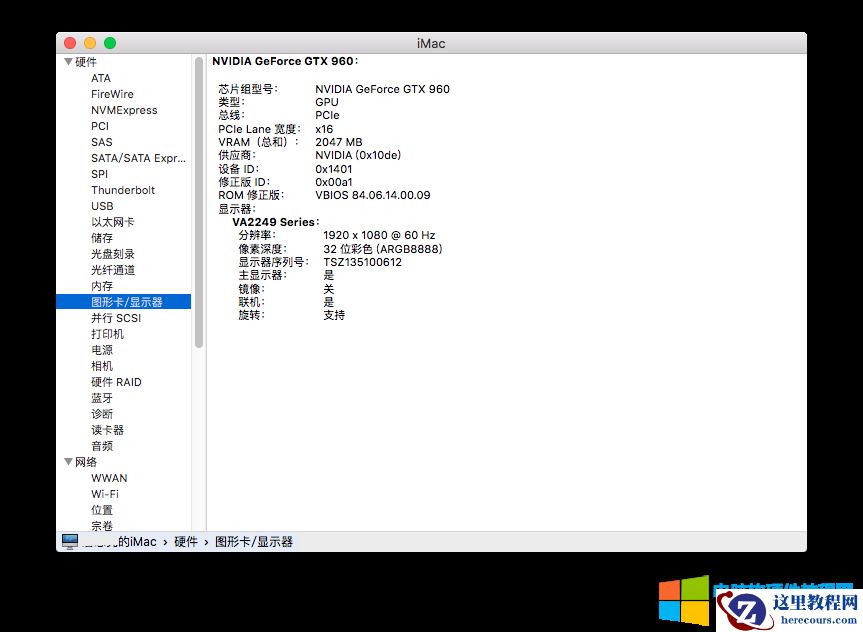This screenshot has height=632, width=863.
Task: Zoom the iMac window with green button
Action: coord(110,43)
